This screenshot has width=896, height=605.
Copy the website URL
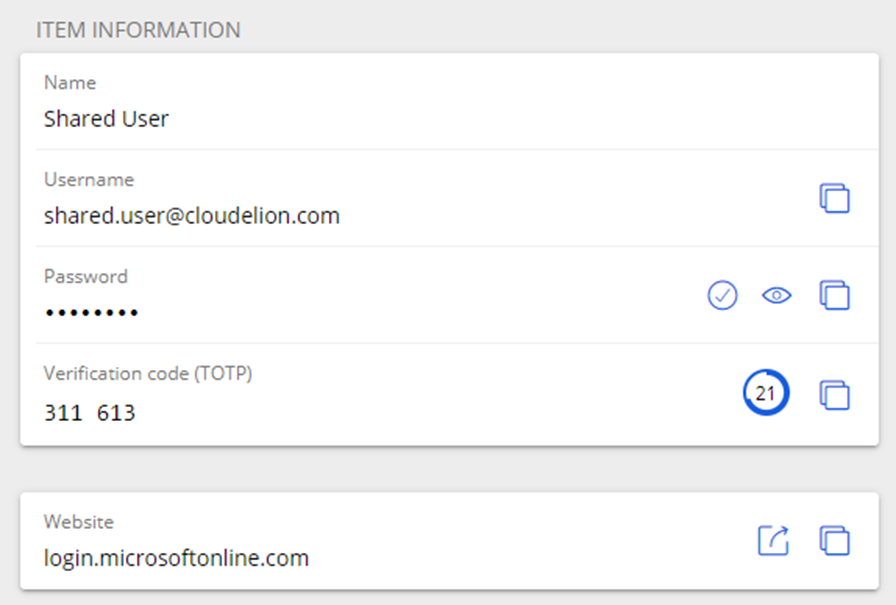834,540
